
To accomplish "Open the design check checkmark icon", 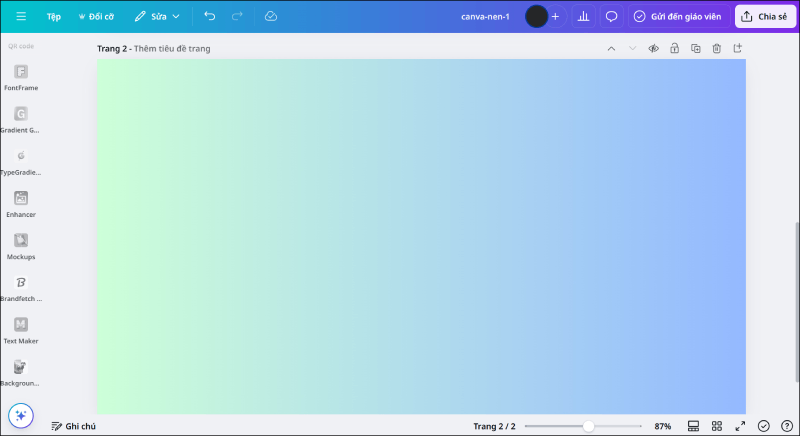I will point(764,426).
